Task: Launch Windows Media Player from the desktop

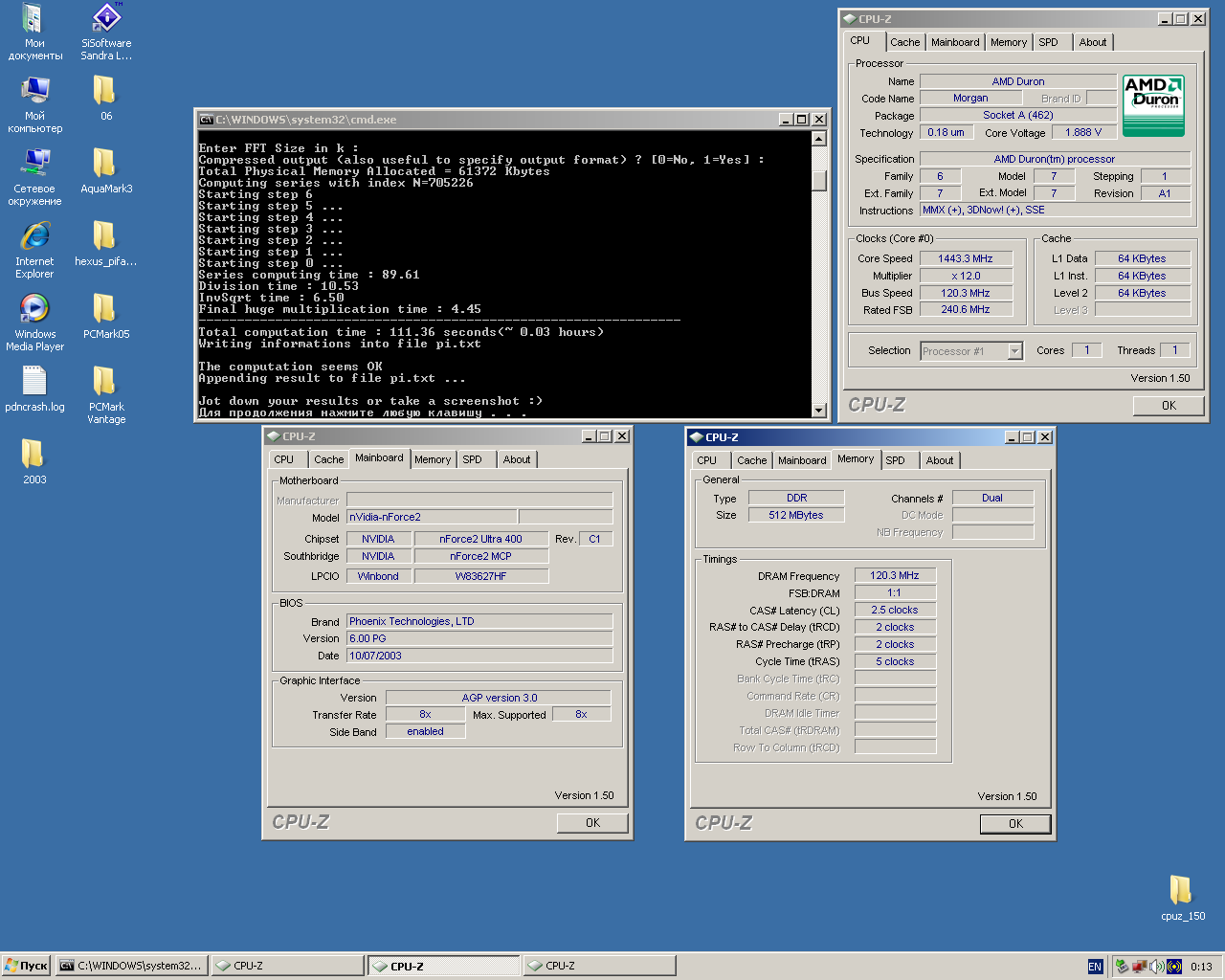Action: point(34,323)
